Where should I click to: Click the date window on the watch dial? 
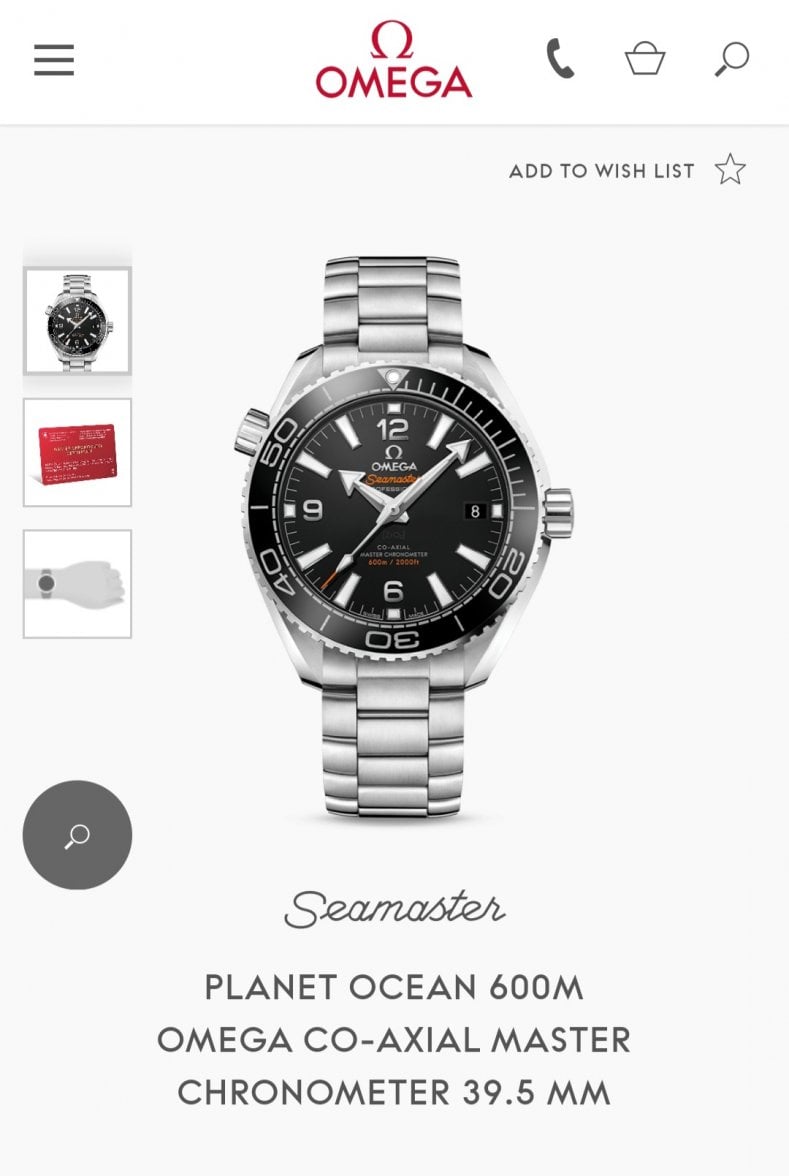(475, 512)
